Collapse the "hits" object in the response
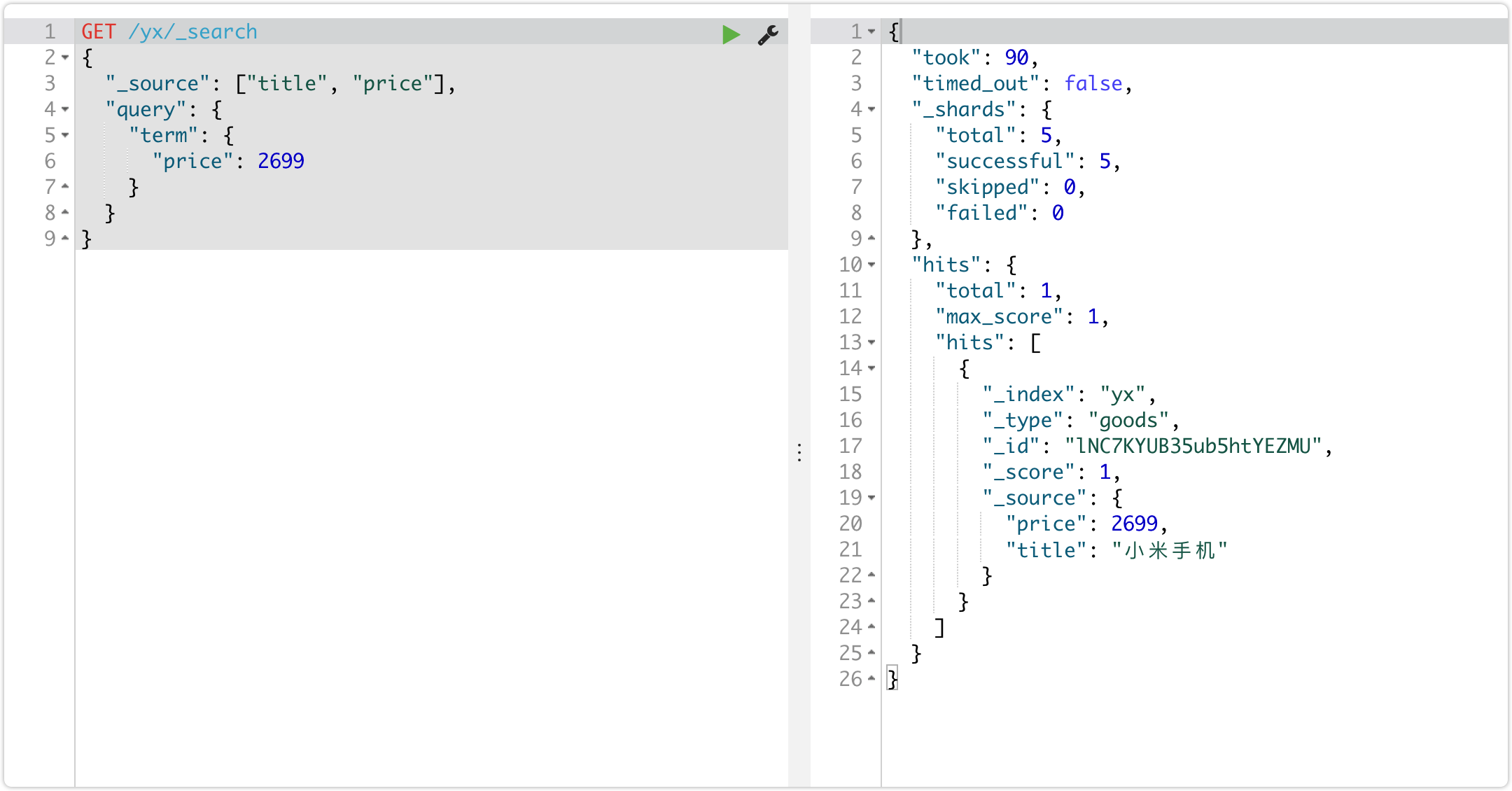Image resolution: width=1512 pixels, height=791 pixels. tap(870, 265)
